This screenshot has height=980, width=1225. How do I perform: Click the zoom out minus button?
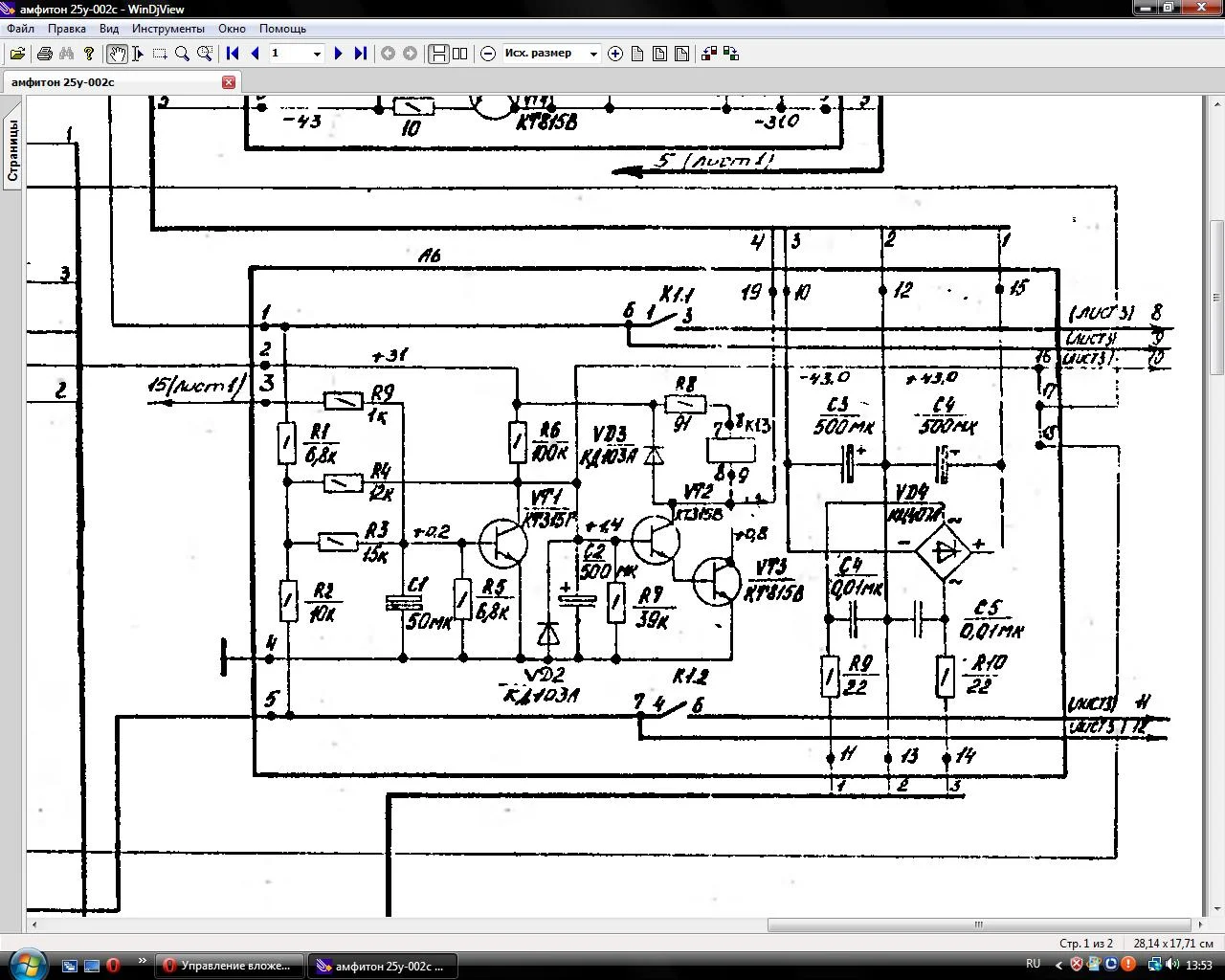488,54
